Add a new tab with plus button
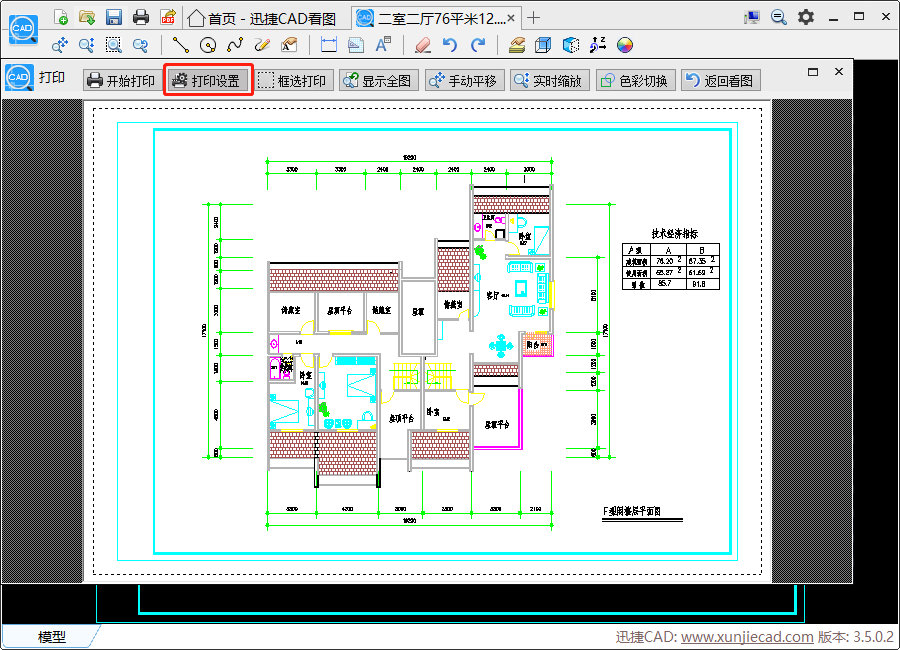Image resolution: width=900 pixels, height=650 pixels. click(x=534, y=17)
